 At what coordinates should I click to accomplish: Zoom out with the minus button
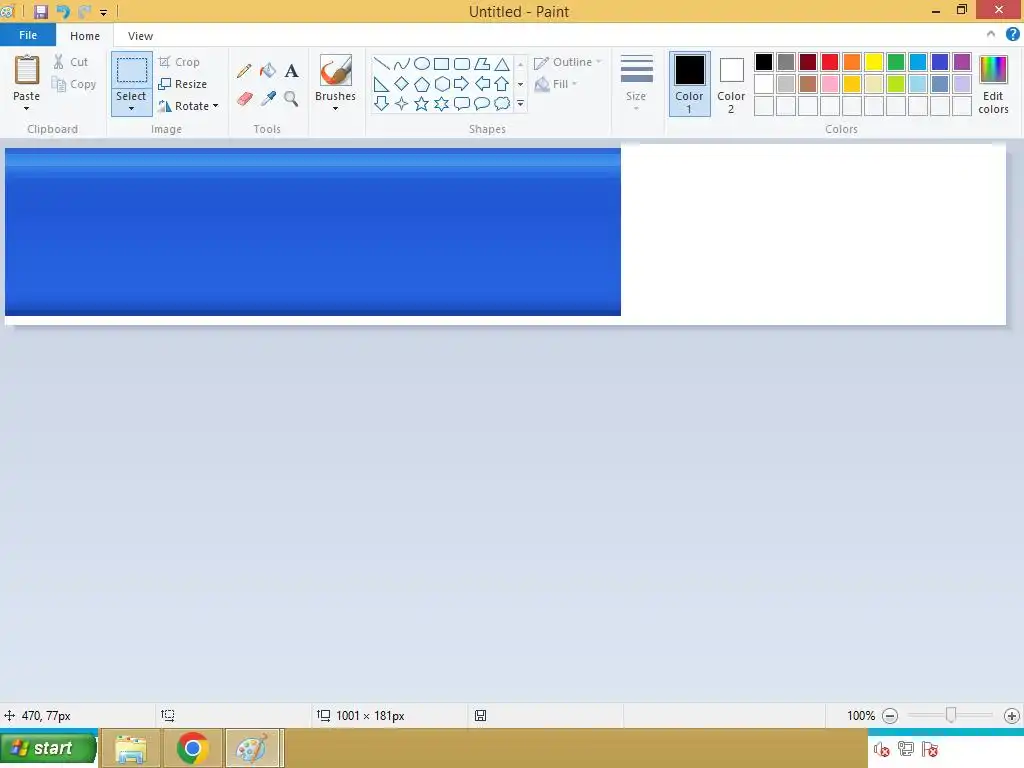(889, 716)
